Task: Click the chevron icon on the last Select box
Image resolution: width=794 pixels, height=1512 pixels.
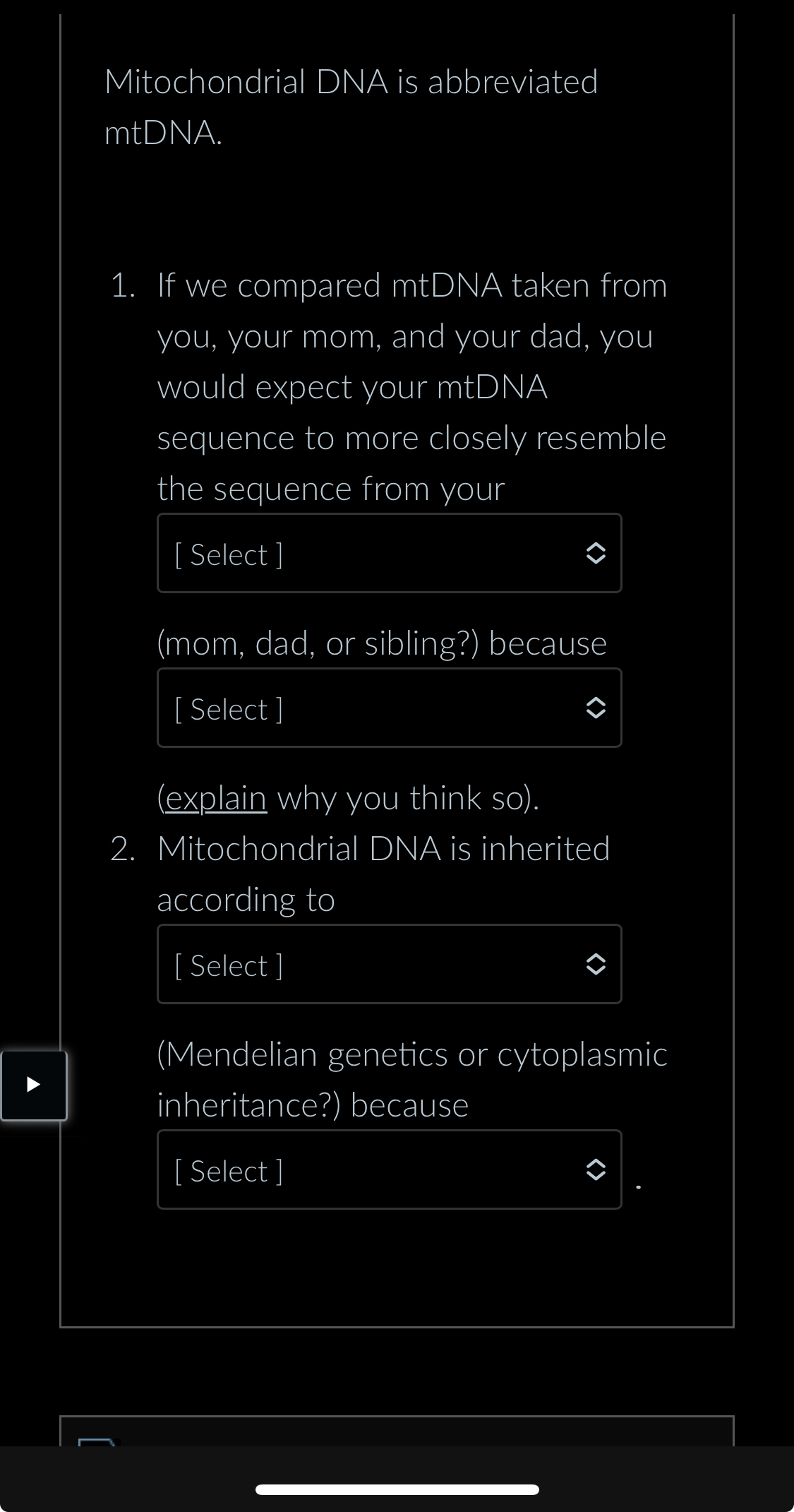Action: [596, 1170]
